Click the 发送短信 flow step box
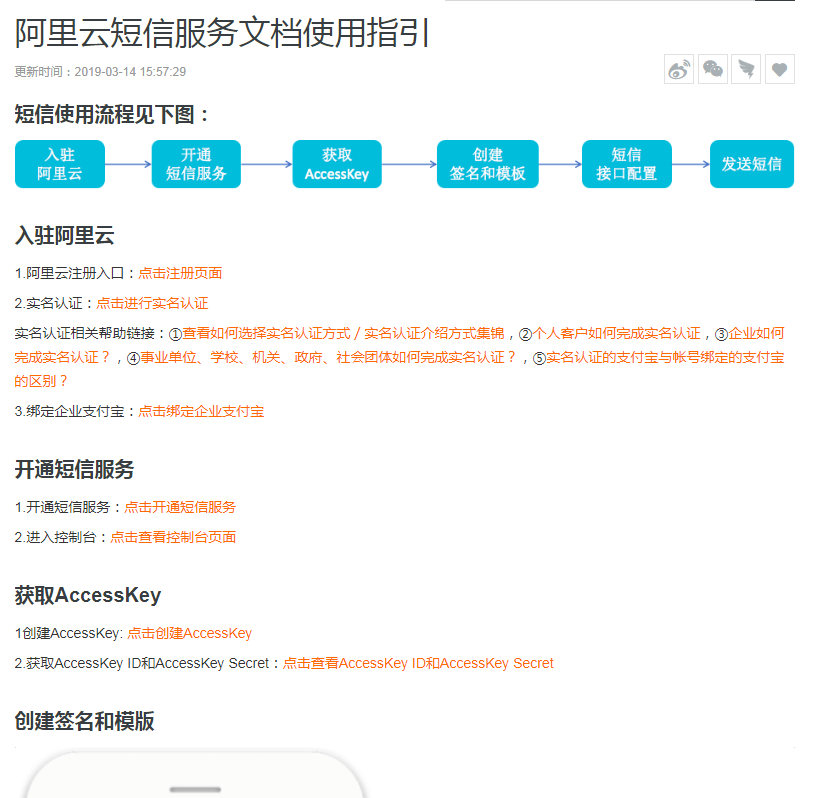The width and height of the screenshot is (818, 798). [752, 164]
